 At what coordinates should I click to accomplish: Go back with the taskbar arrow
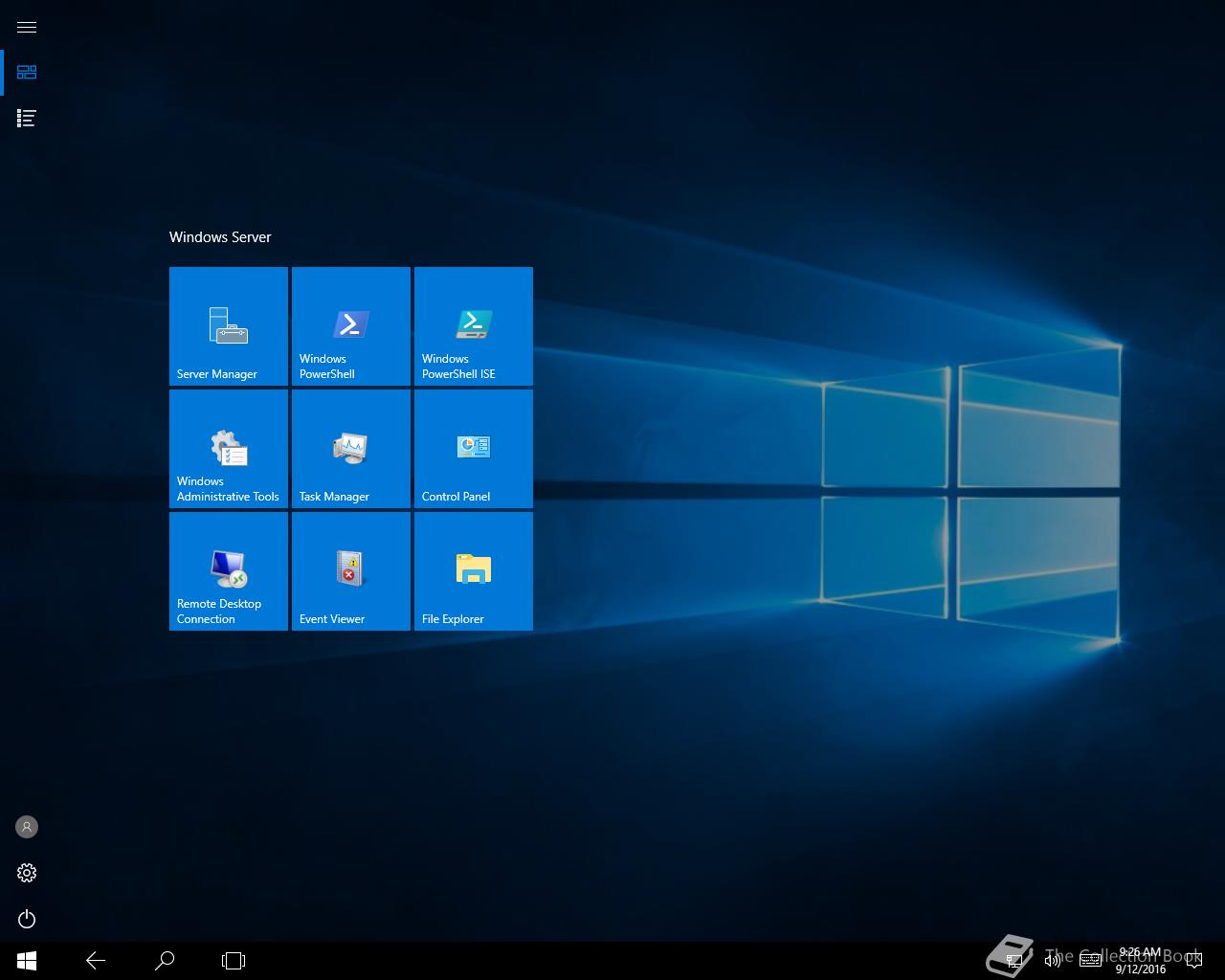(96, 961)
